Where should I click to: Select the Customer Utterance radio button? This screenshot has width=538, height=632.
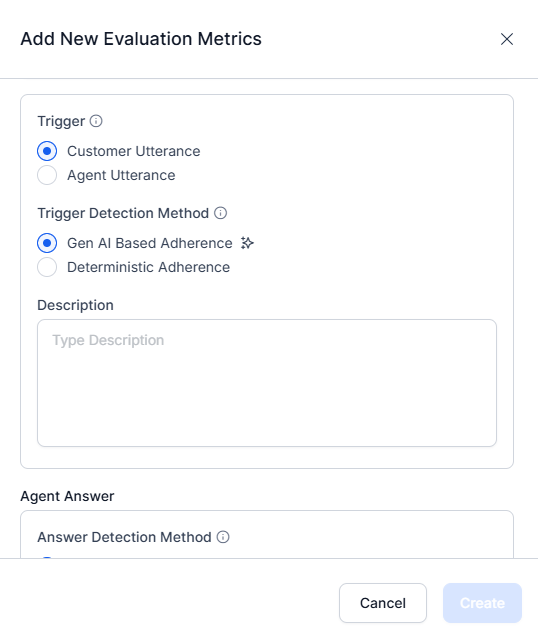pos(47,151)
